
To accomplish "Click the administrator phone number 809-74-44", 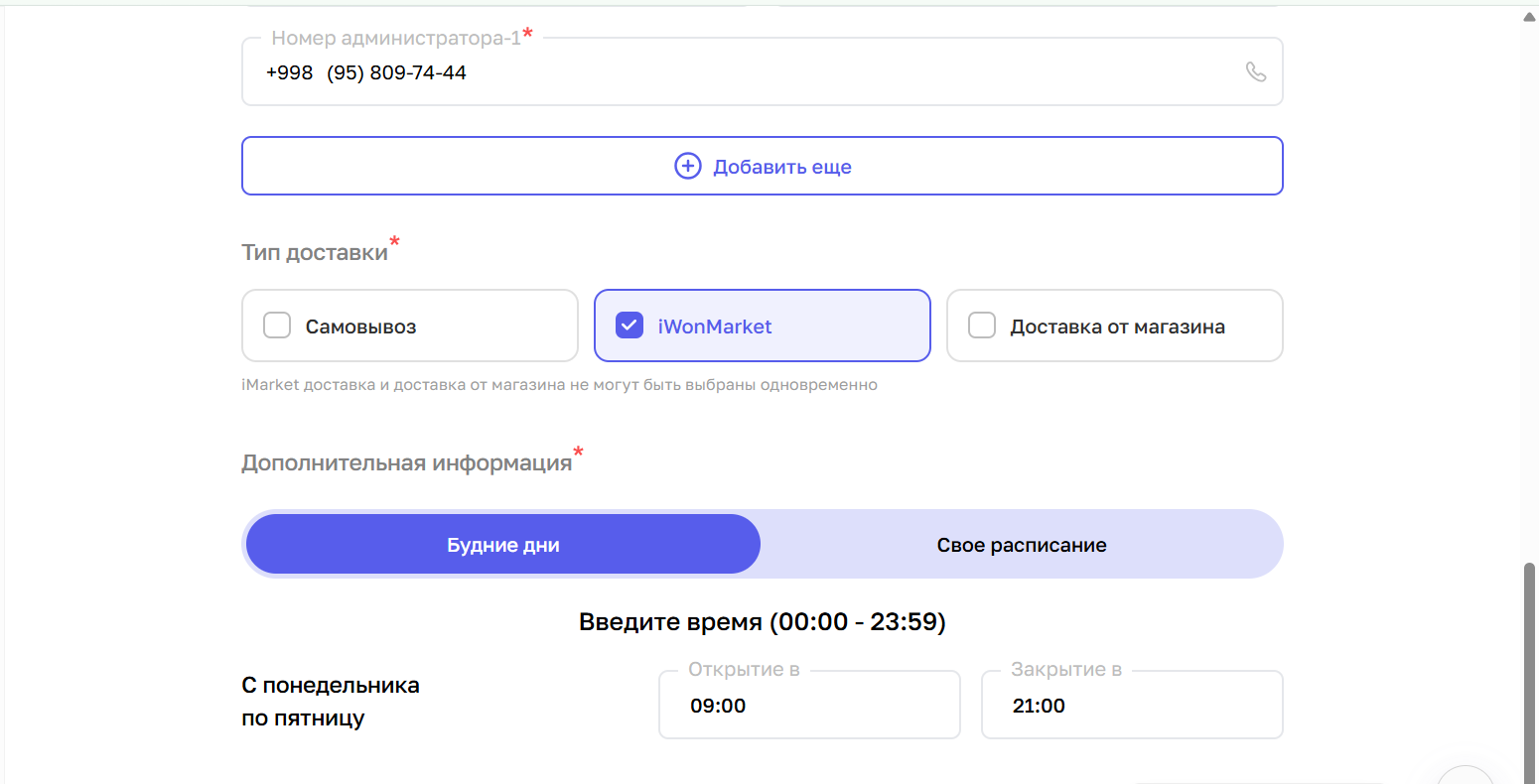I will point(417,72).
